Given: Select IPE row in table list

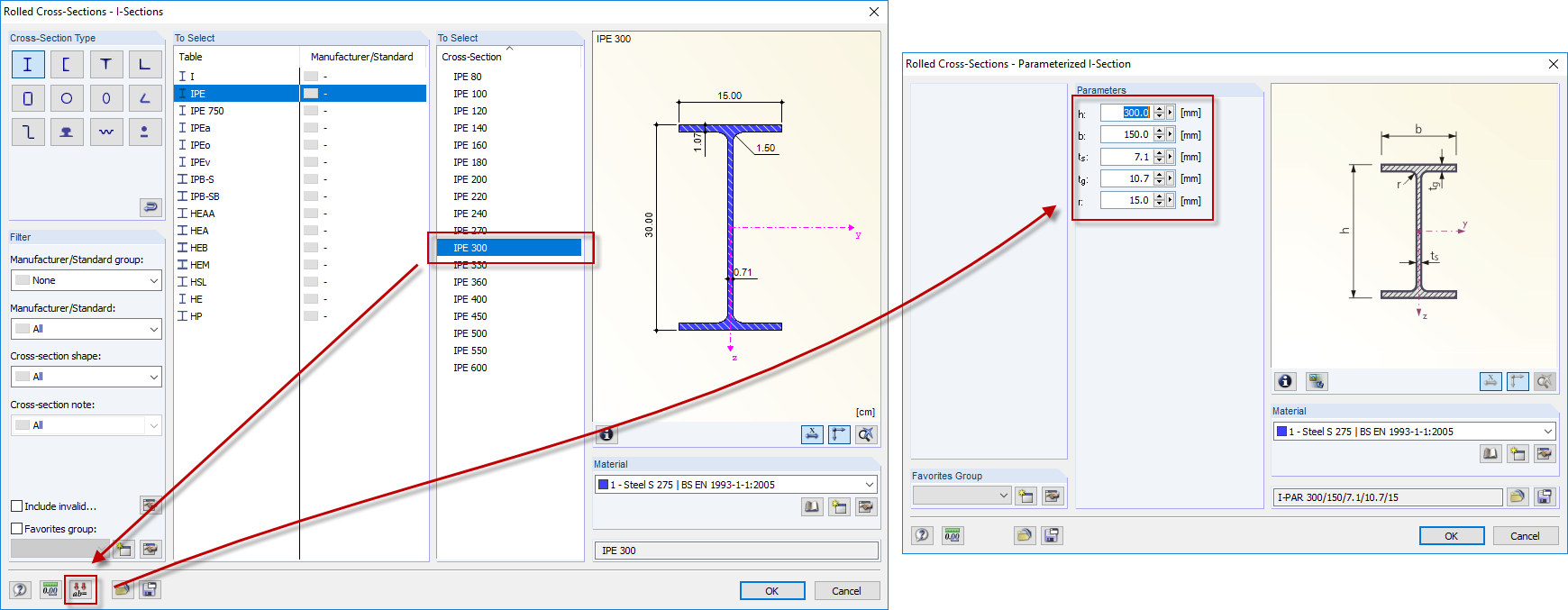Looking at the screenshot, I should point(300,94).
